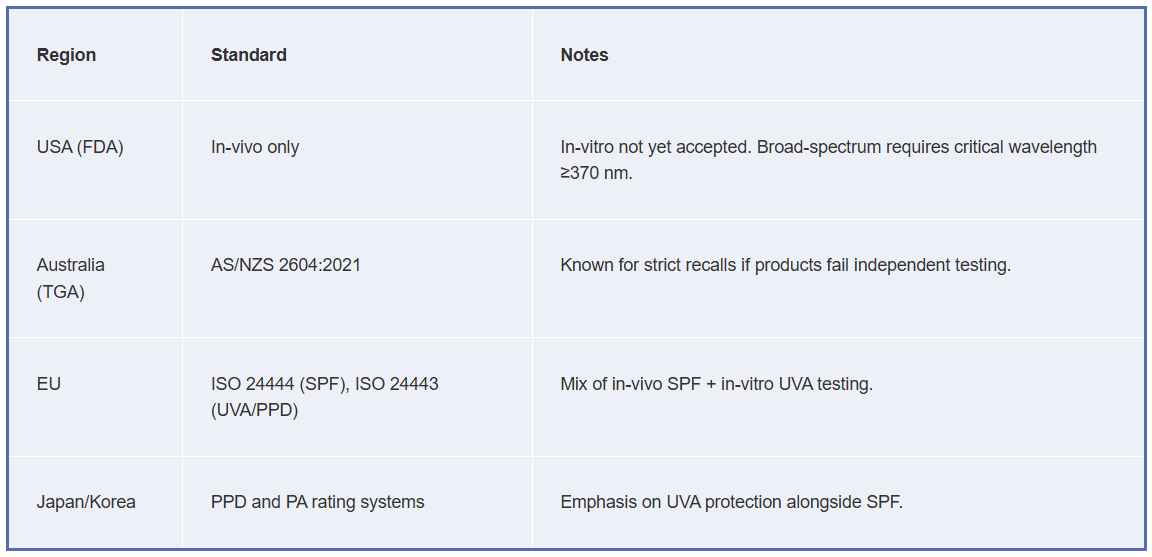
Task: Click the in-vivo SPF + in-vitro UVA note
Action: coord(716,384)
